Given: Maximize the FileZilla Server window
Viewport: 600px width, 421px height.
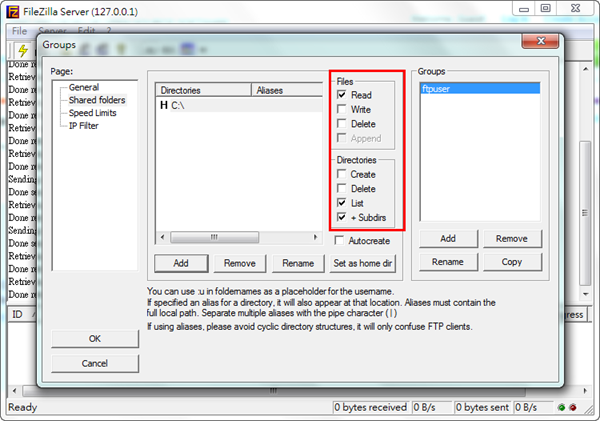Looking at the screenshot, I should coord(546,8).
